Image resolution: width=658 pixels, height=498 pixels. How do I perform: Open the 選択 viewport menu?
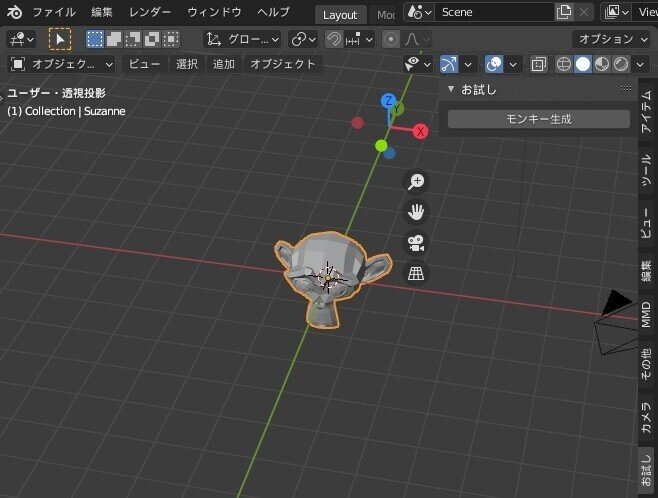pos(187,64)
